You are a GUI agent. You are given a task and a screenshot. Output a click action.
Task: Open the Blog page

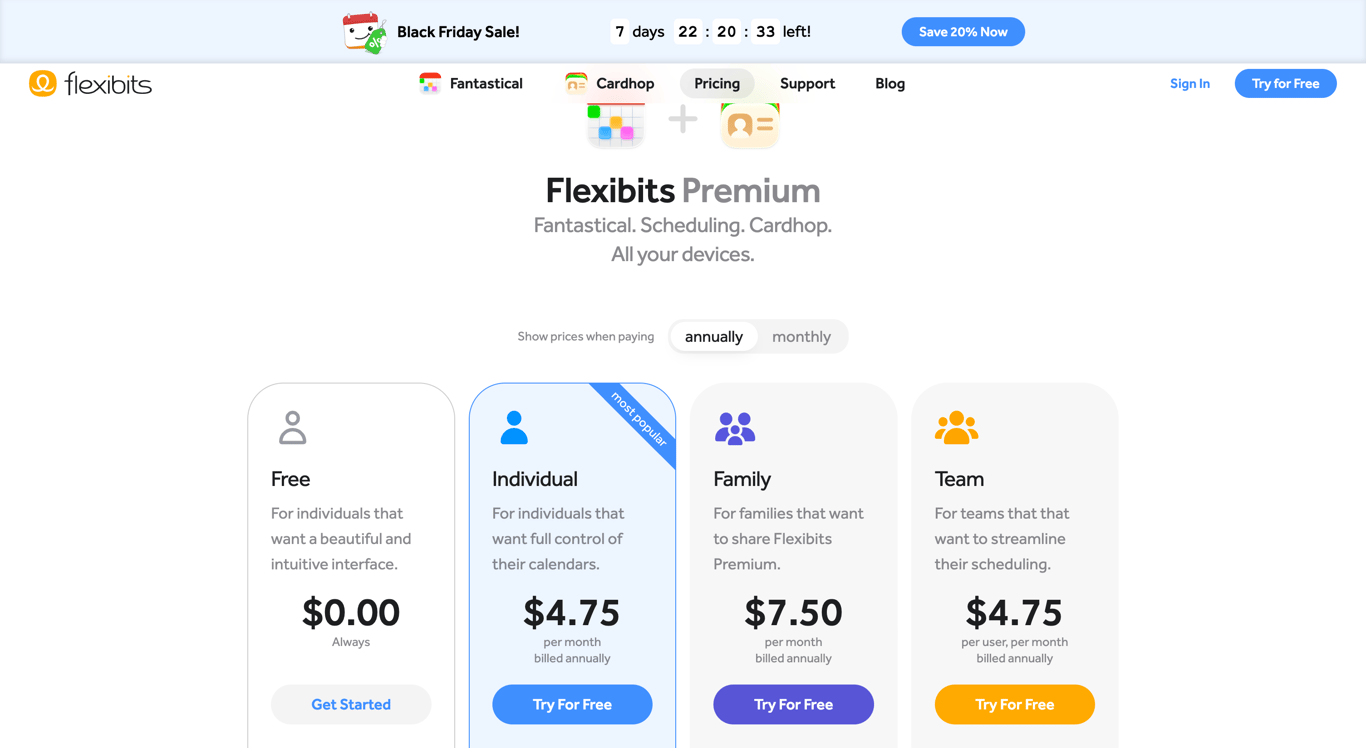coord(889,83)
